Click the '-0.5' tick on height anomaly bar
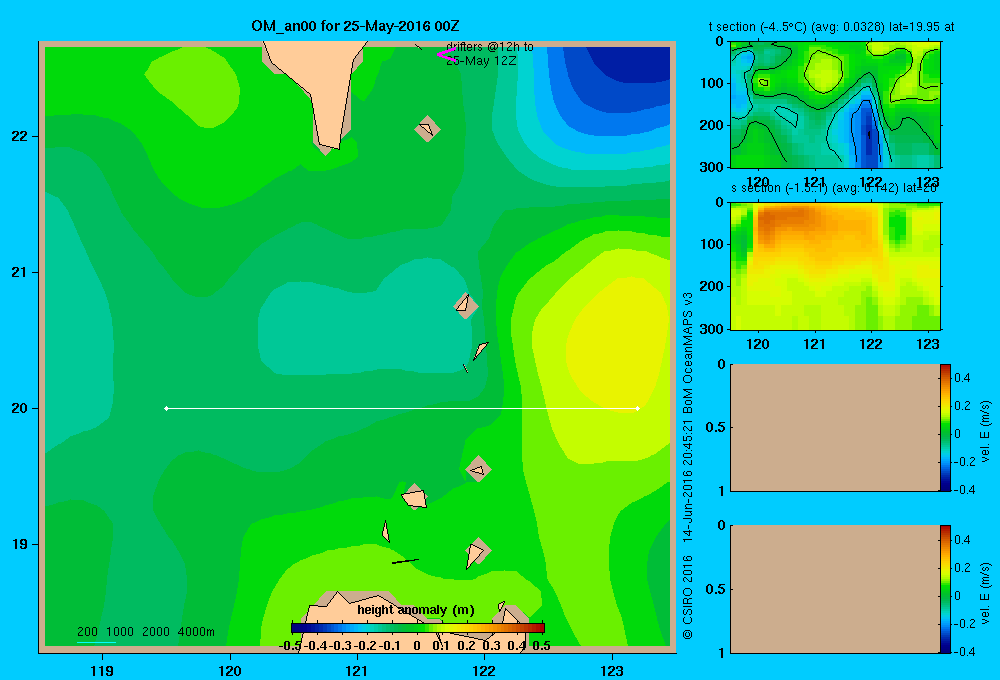The image size is (1000, 680). [x=290, y=646]
